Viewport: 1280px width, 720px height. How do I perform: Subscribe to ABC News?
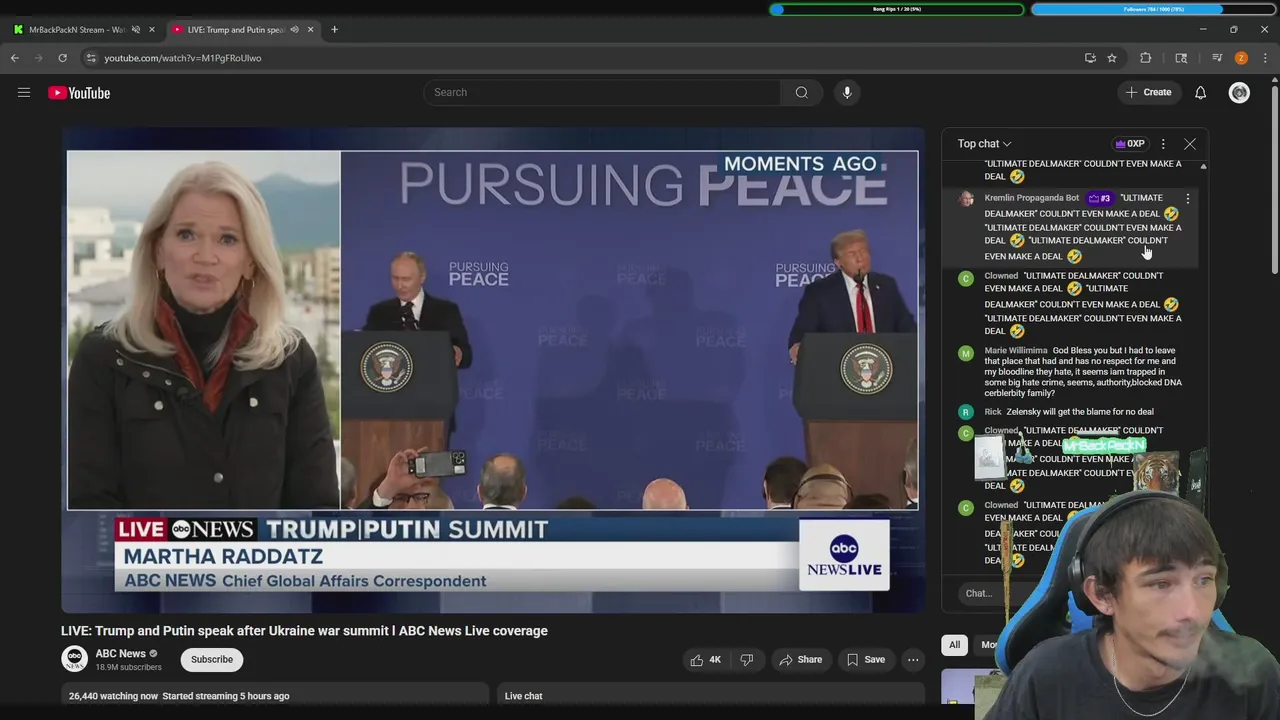point(212,659)
